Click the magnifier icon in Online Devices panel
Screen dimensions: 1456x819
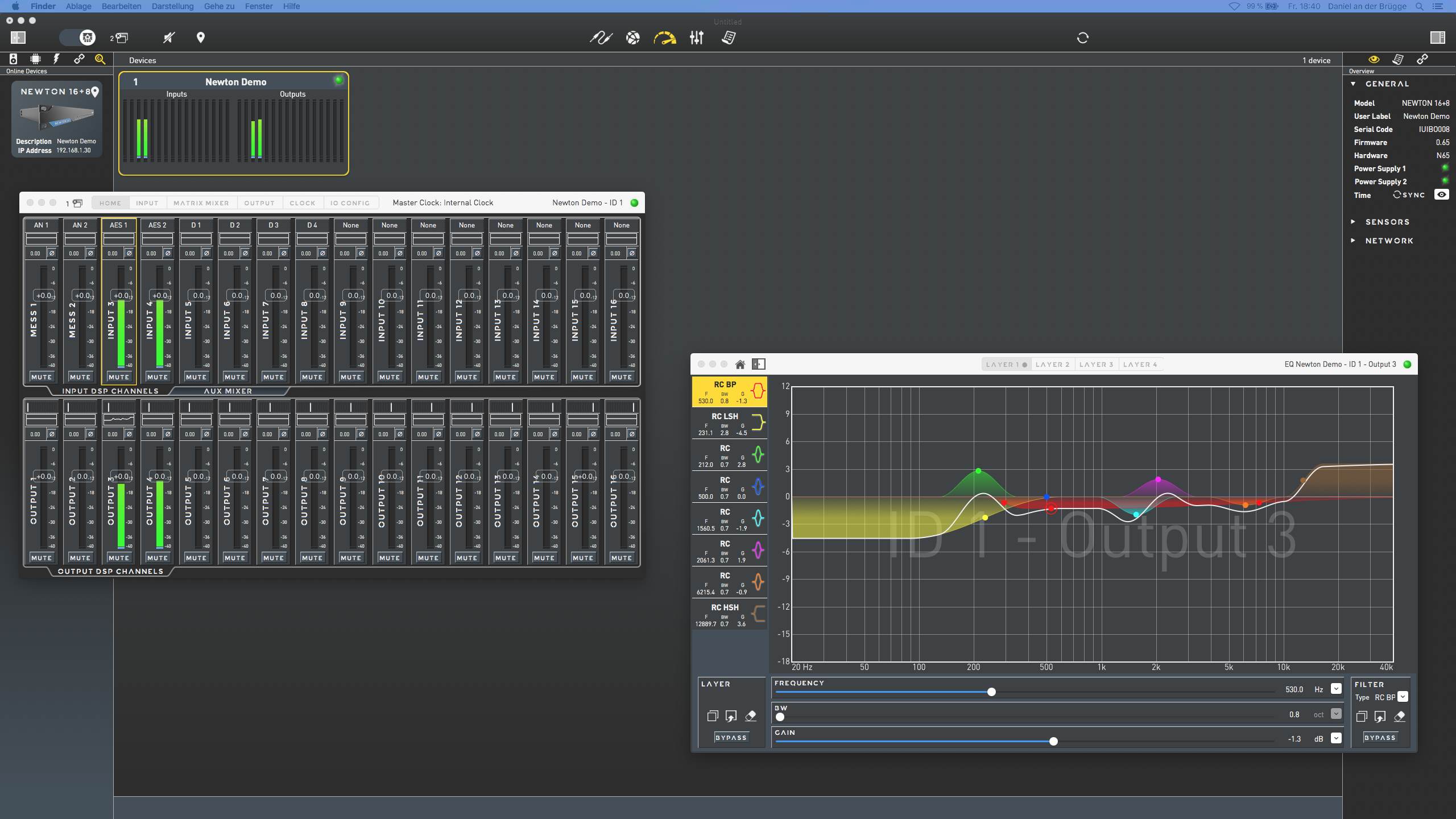(x=100, y=59)
